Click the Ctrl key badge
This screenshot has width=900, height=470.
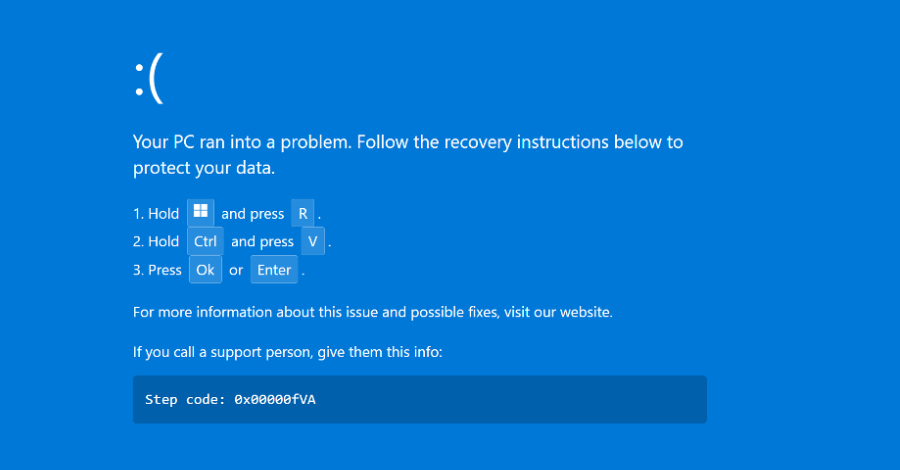205,241
